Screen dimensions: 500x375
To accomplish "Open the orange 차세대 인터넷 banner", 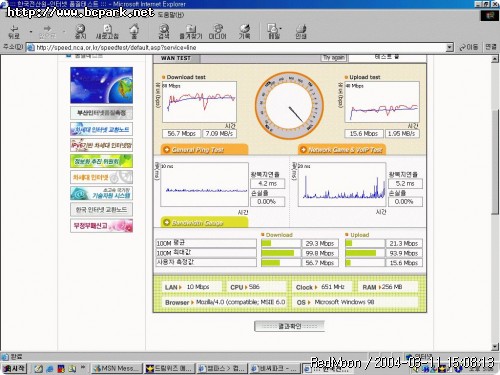I will click(101, 177).
